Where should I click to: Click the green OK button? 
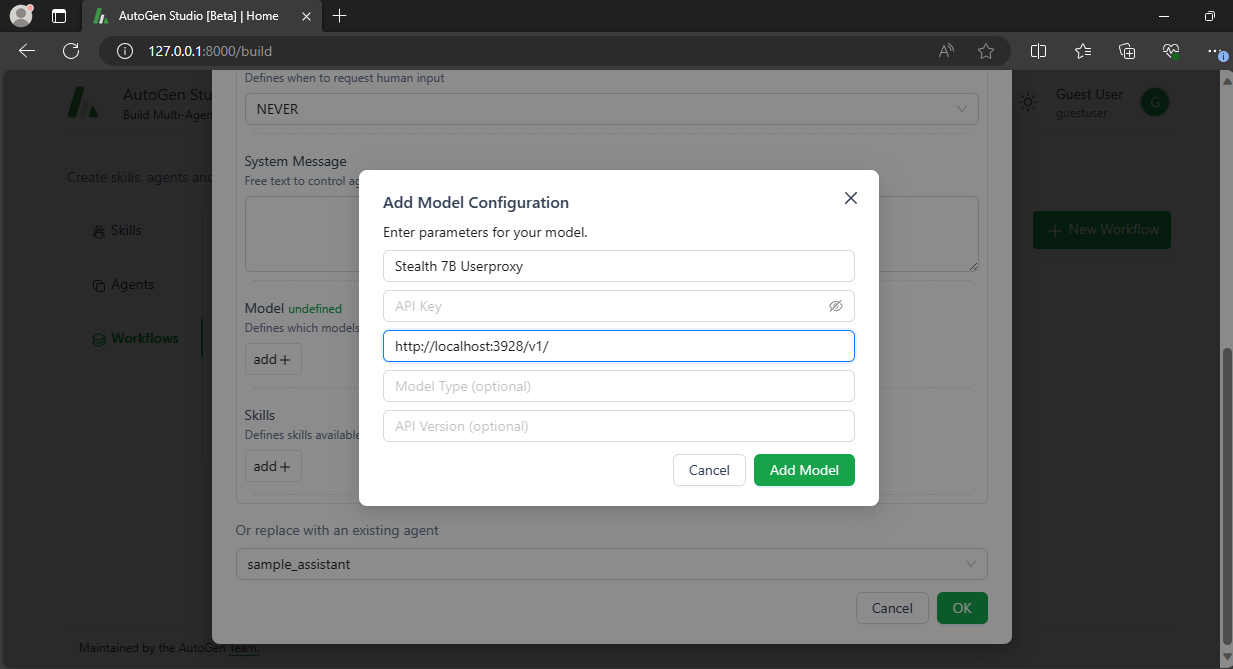[962, 608]
